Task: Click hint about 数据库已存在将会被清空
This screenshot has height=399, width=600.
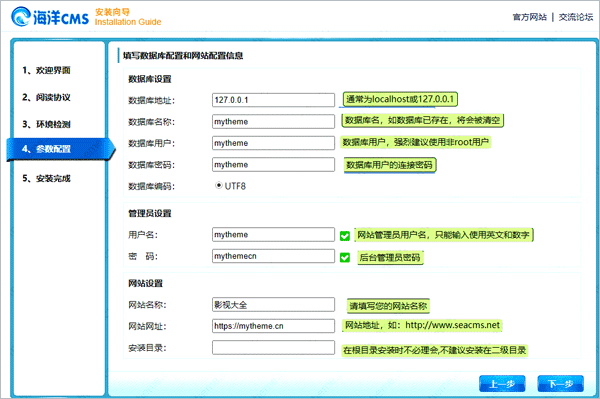Action: click(x=422, y=121)
